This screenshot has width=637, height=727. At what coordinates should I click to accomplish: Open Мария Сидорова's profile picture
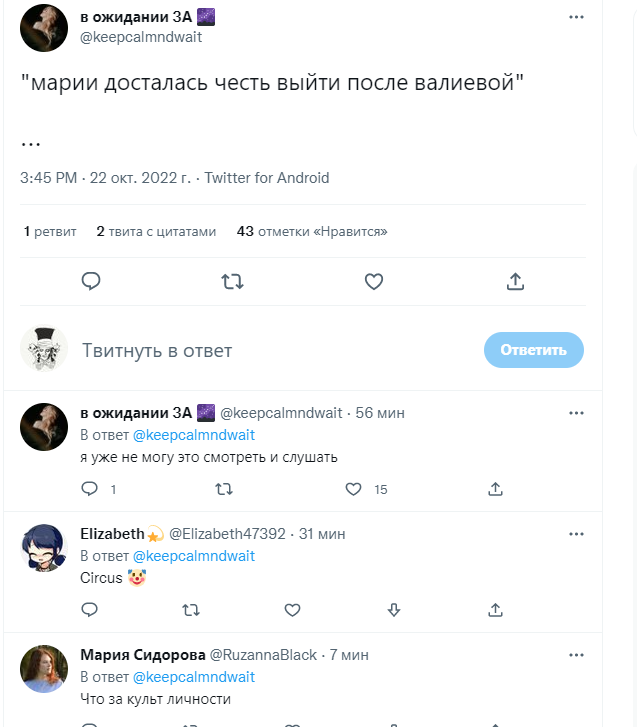pyautogui.click(x=44, y=669)
